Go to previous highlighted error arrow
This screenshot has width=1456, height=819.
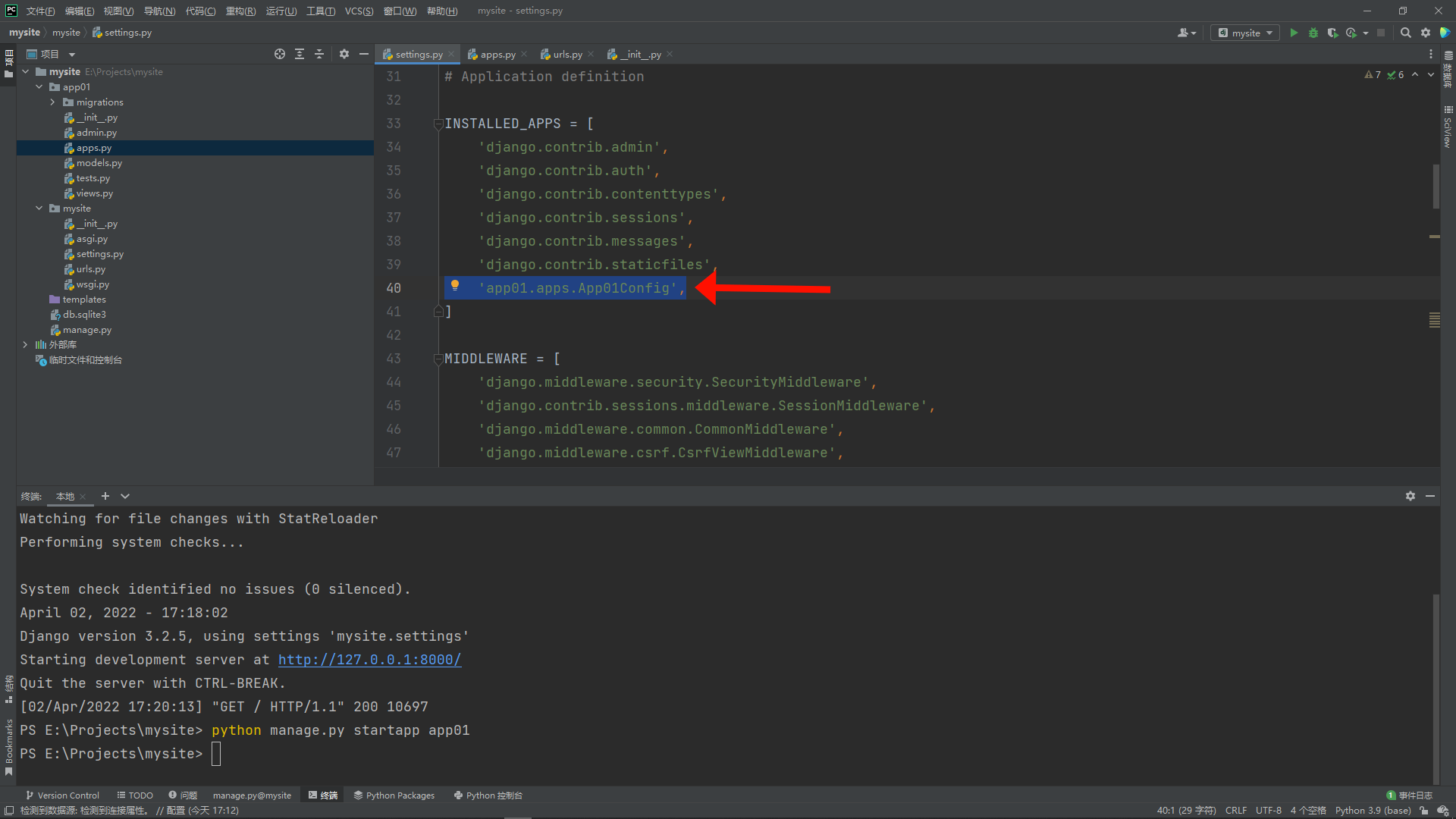(1415, 74)
